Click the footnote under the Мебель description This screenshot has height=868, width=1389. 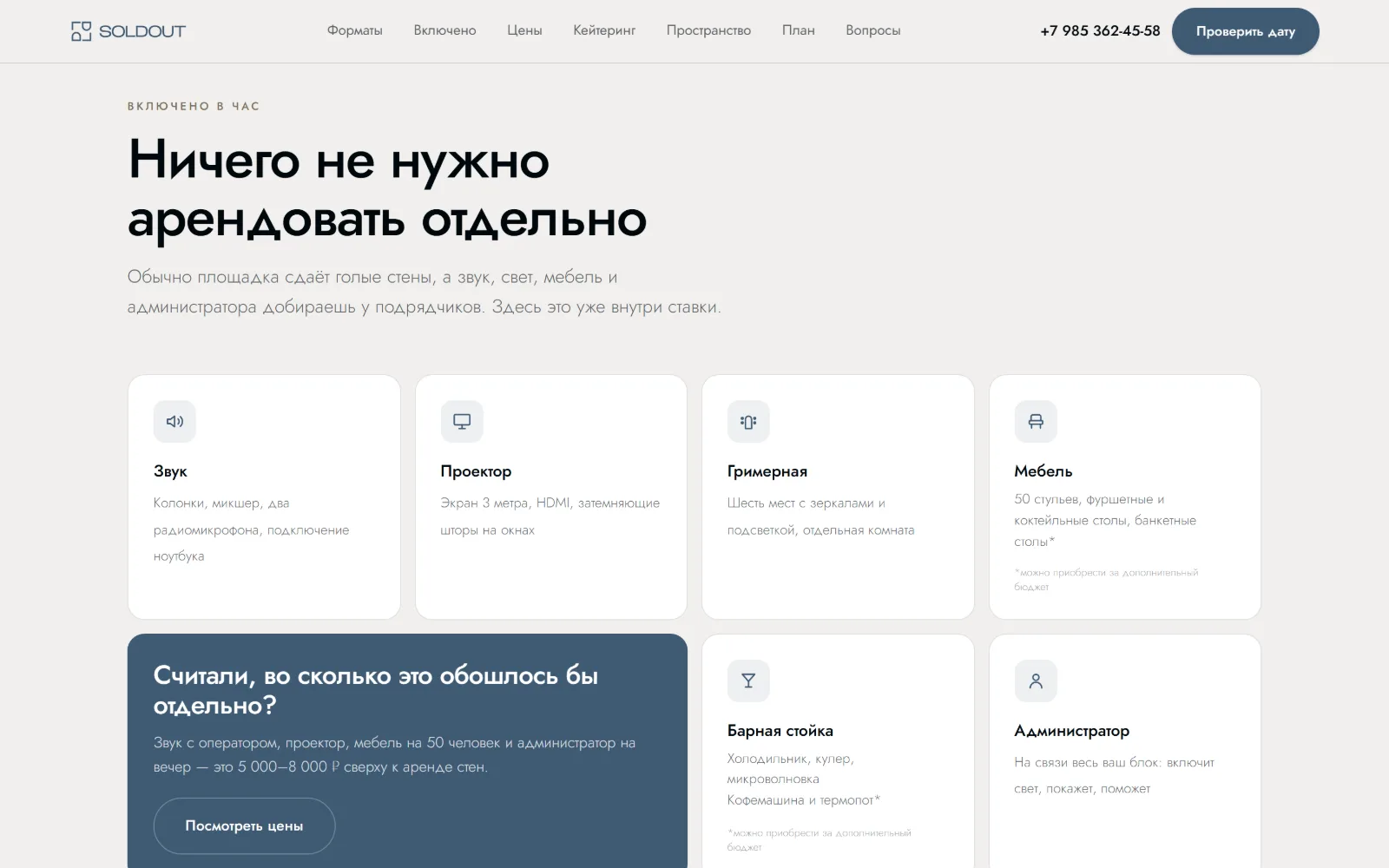(1106, 580)
